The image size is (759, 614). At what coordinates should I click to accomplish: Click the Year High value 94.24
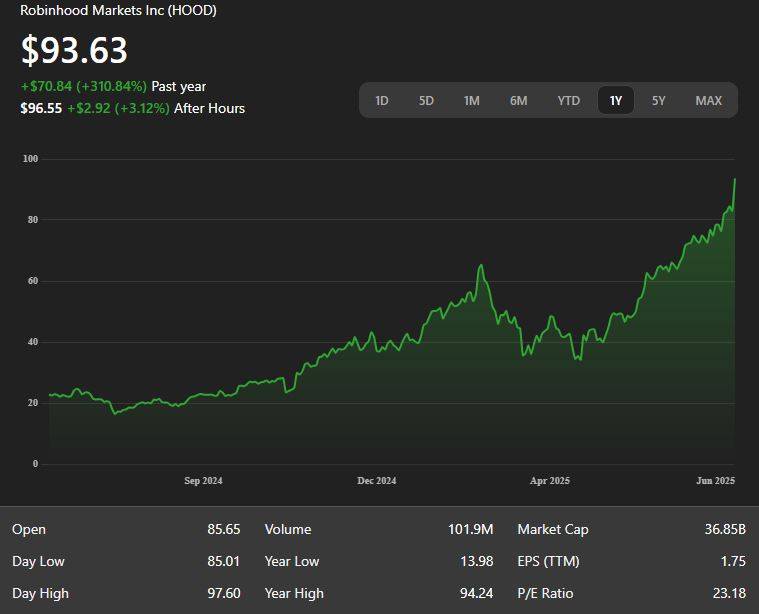476,593
